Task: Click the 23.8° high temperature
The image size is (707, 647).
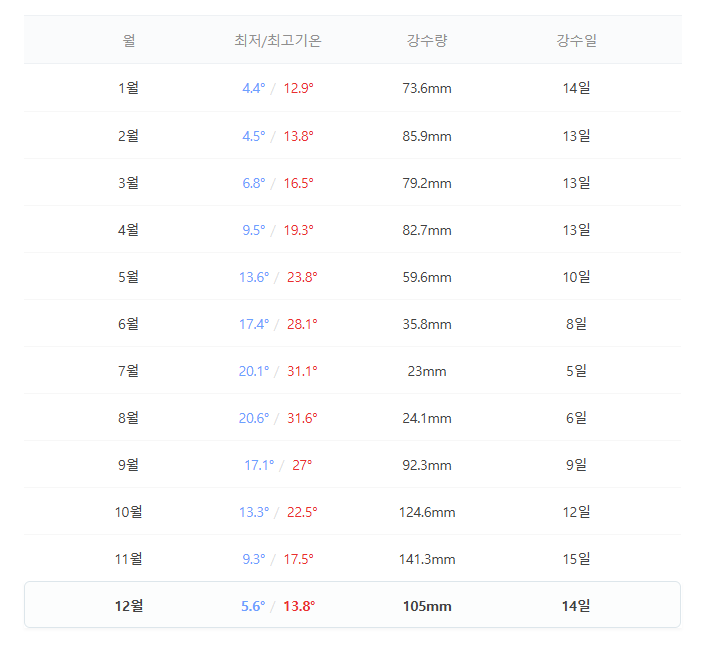Action: pyautogui.click(x=302, y=277)
